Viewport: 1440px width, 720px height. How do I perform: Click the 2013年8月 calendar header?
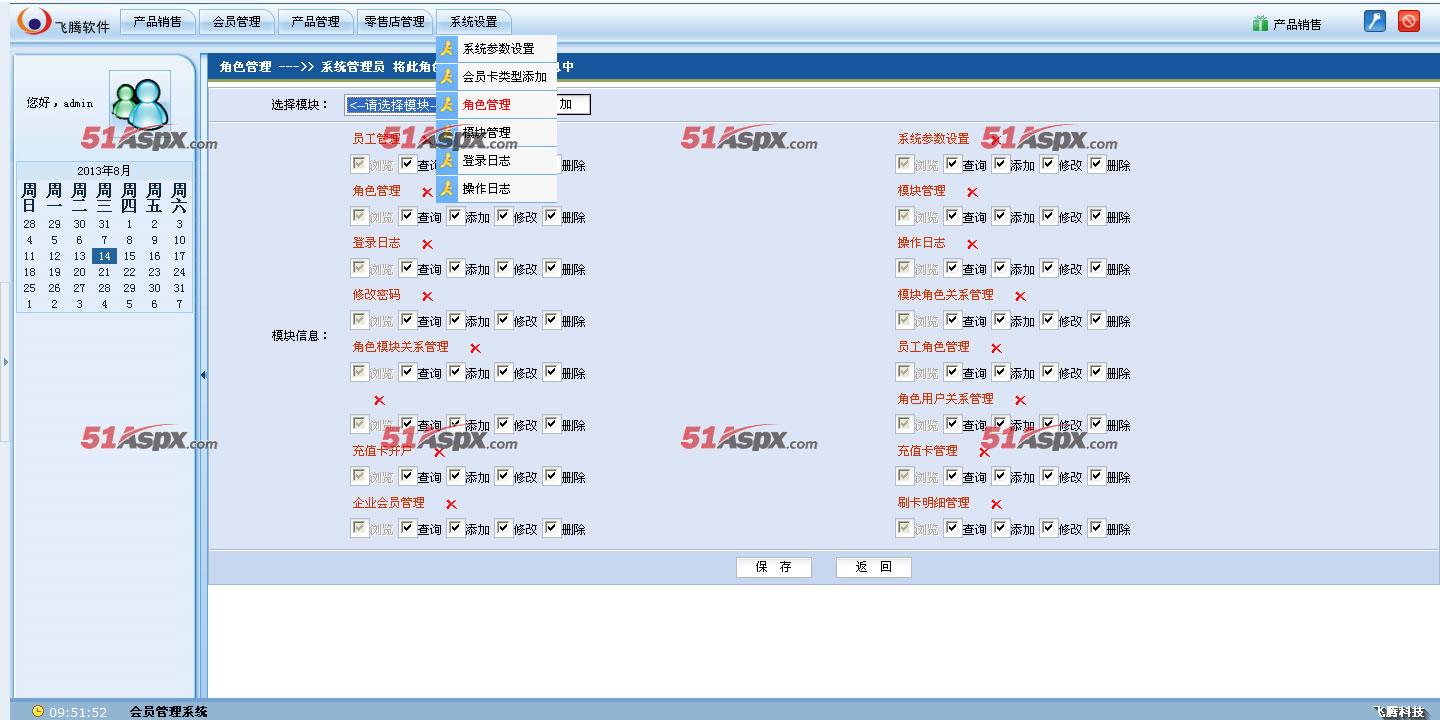tap(104, 171)
